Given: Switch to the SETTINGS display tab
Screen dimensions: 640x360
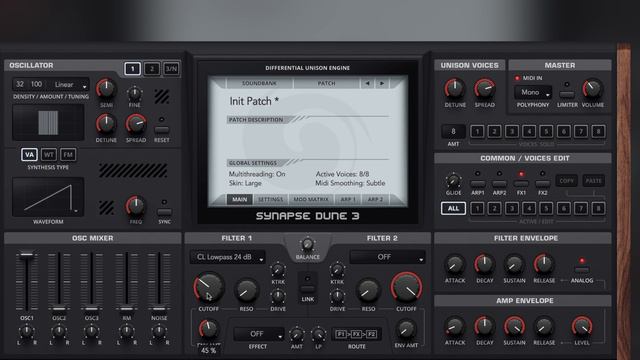Looking at the screenshot, I should coord(270,199).
